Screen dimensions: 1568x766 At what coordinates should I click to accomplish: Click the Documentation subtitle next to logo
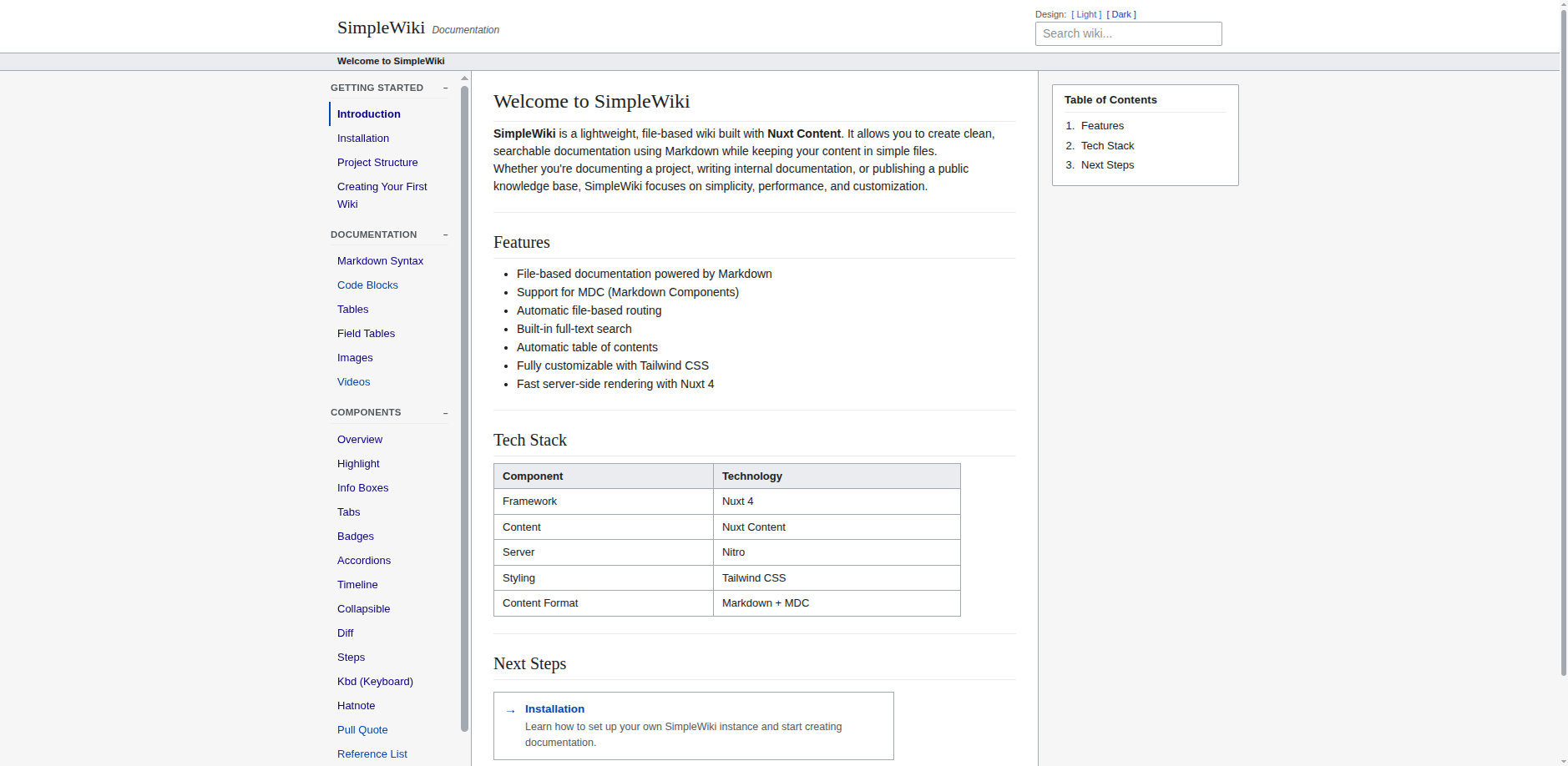tap(466, 30)
